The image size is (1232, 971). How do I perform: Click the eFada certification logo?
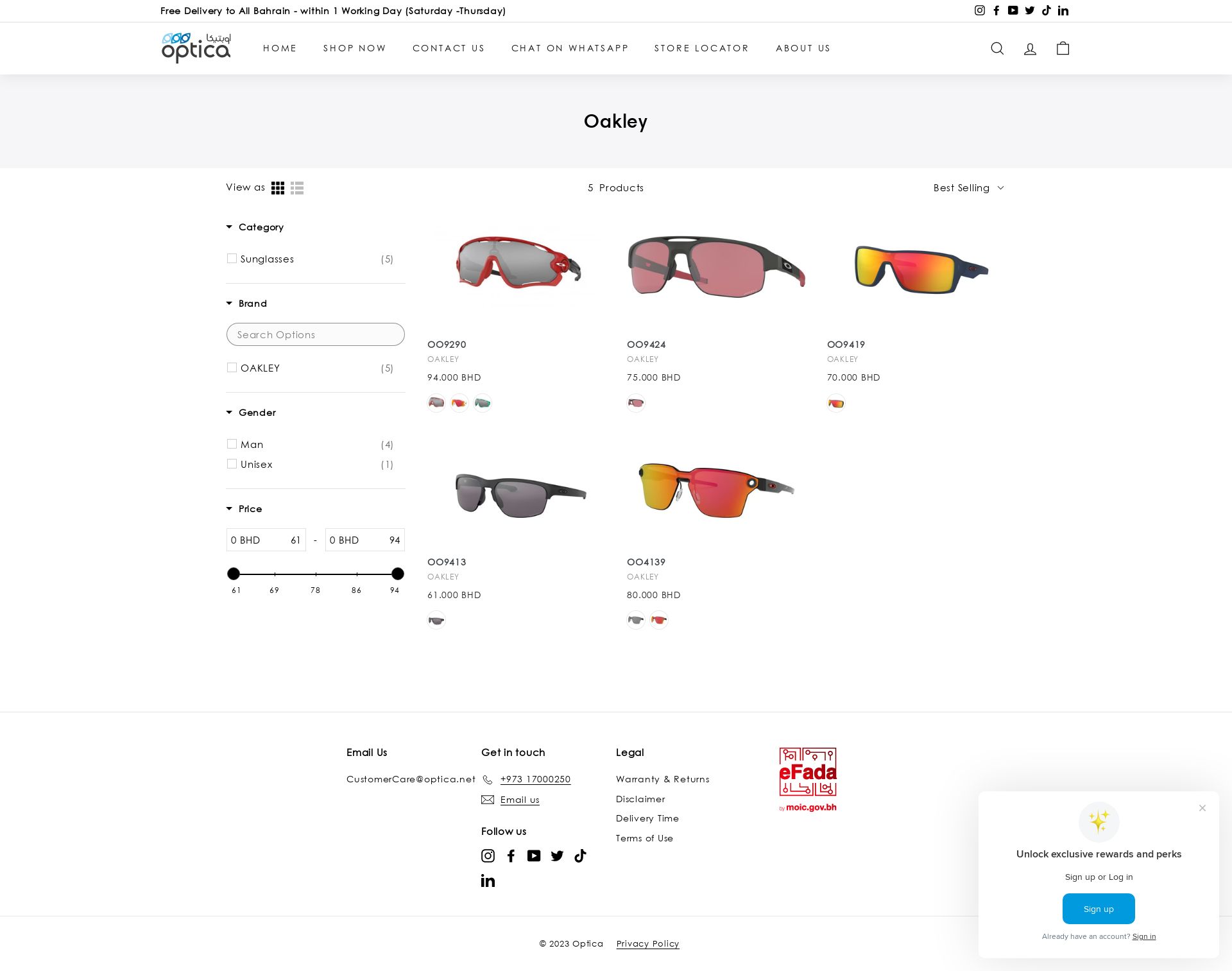[808, 780]
